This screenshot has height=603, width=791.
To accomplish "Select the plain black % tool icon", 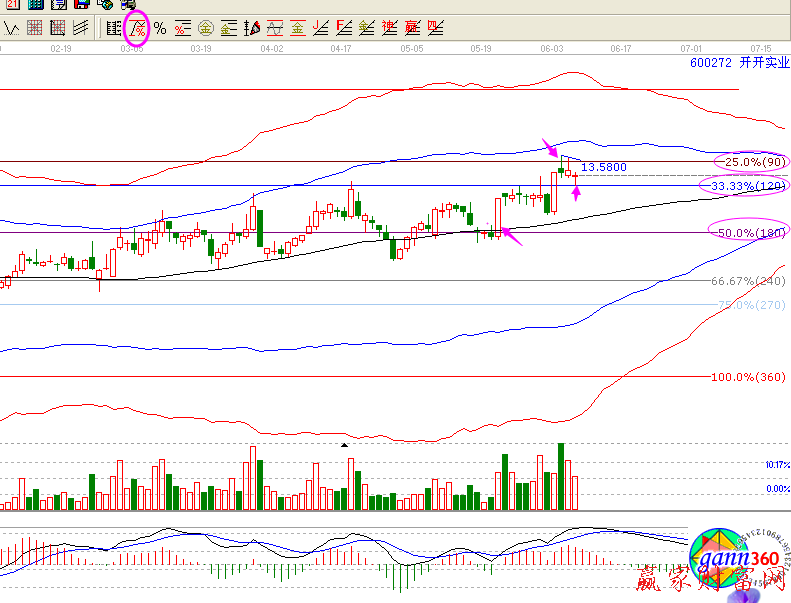I will coord(159,28).
